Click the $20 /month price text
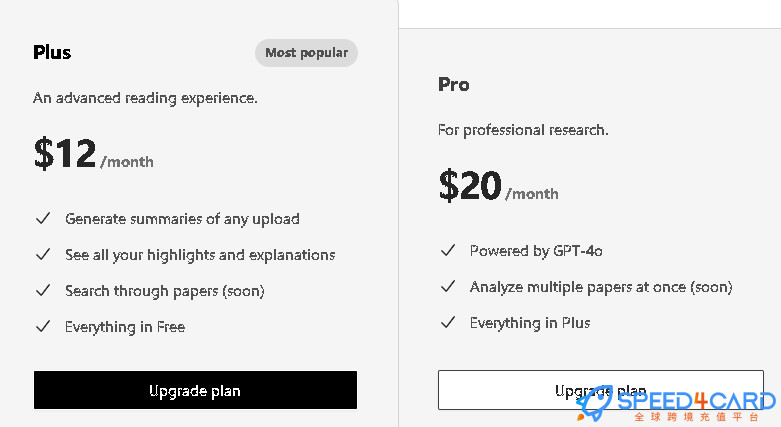Screen dimensions: 781x427 (499, 185)
